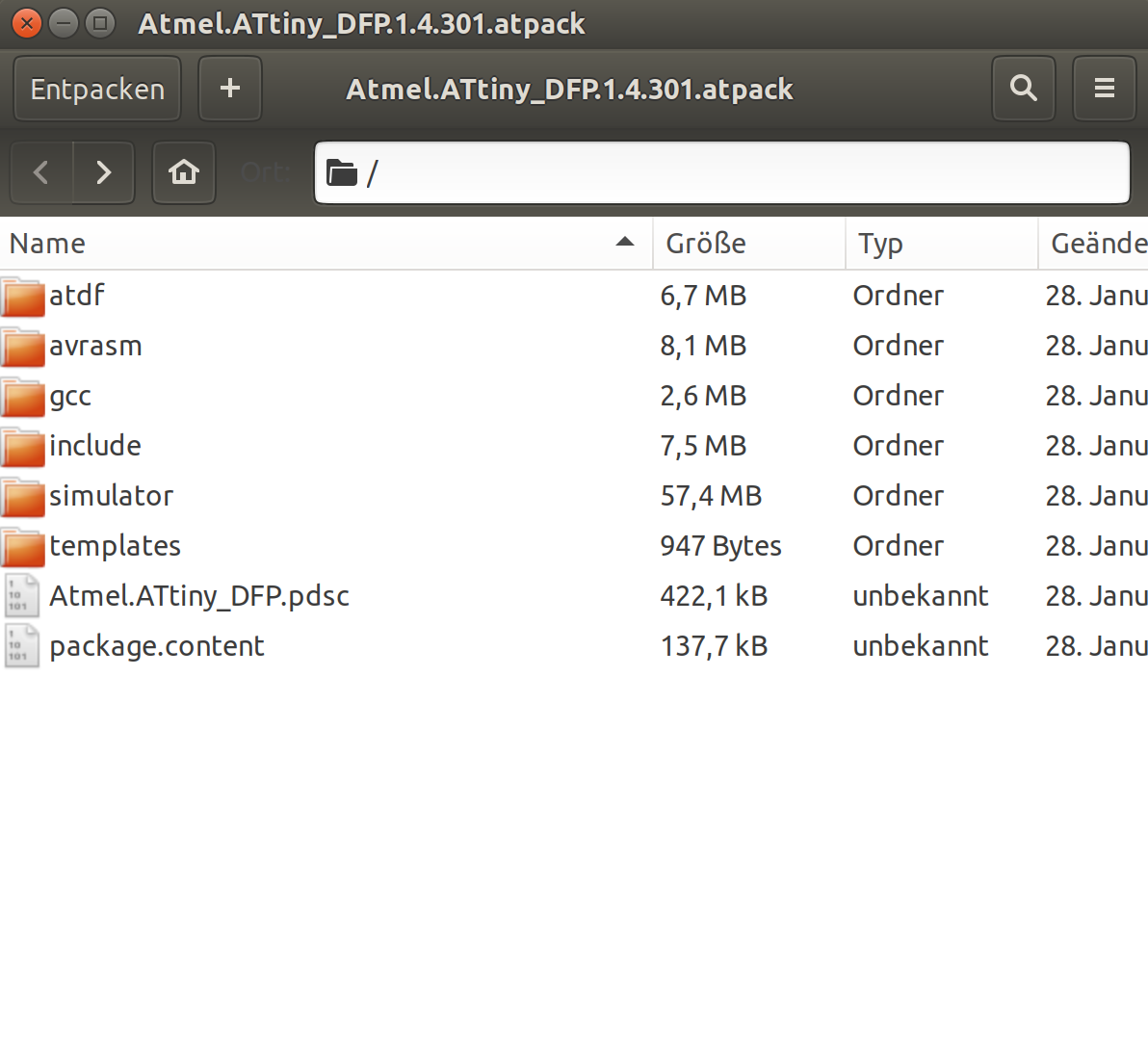The image size is (1148, 1040).
Task: Maximize the archive manager window
Action: 100,23
